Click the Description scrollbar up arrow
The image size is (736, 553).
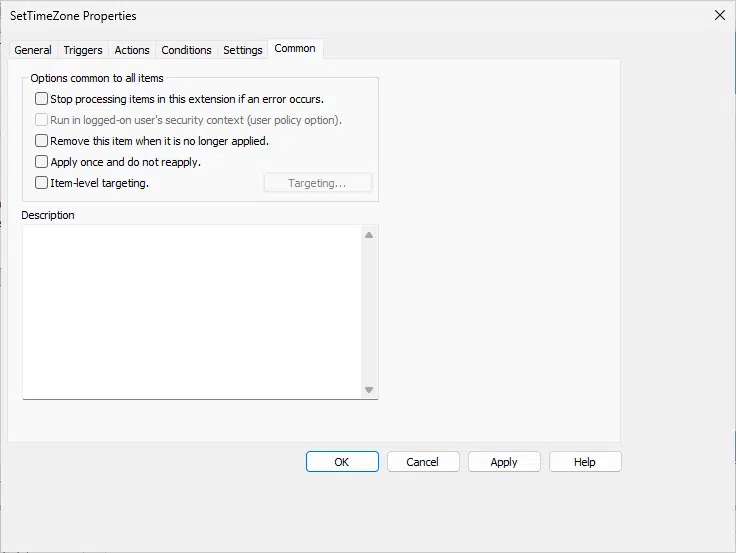pos(369,235)
